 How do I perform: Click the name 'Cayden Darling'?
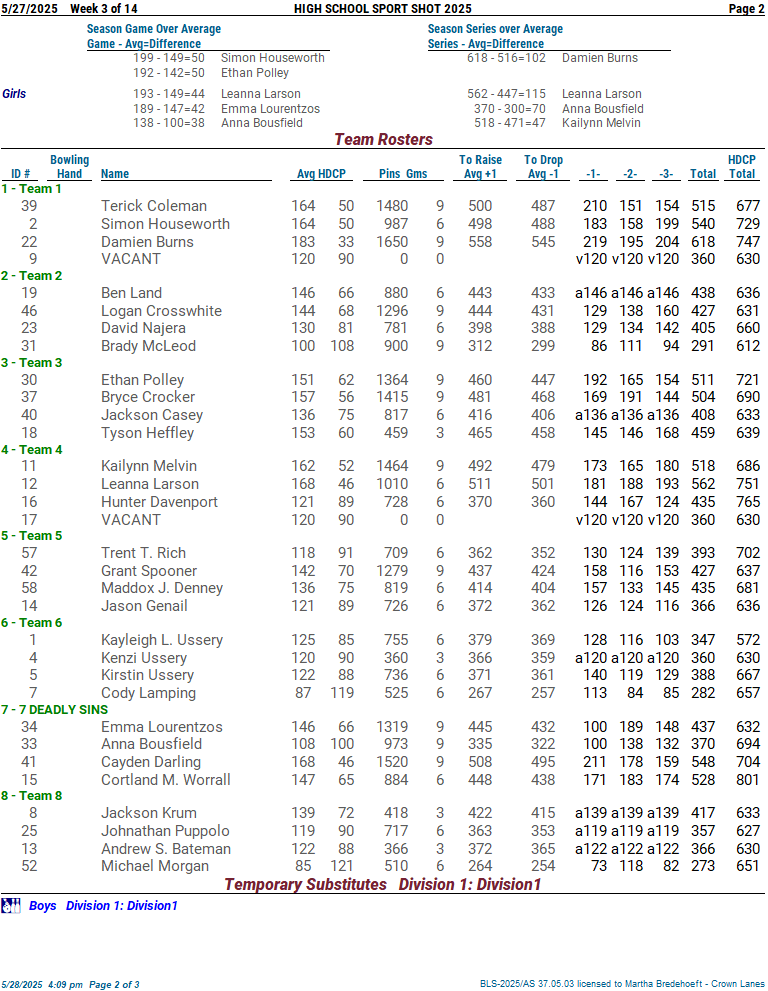coord(150,762)
